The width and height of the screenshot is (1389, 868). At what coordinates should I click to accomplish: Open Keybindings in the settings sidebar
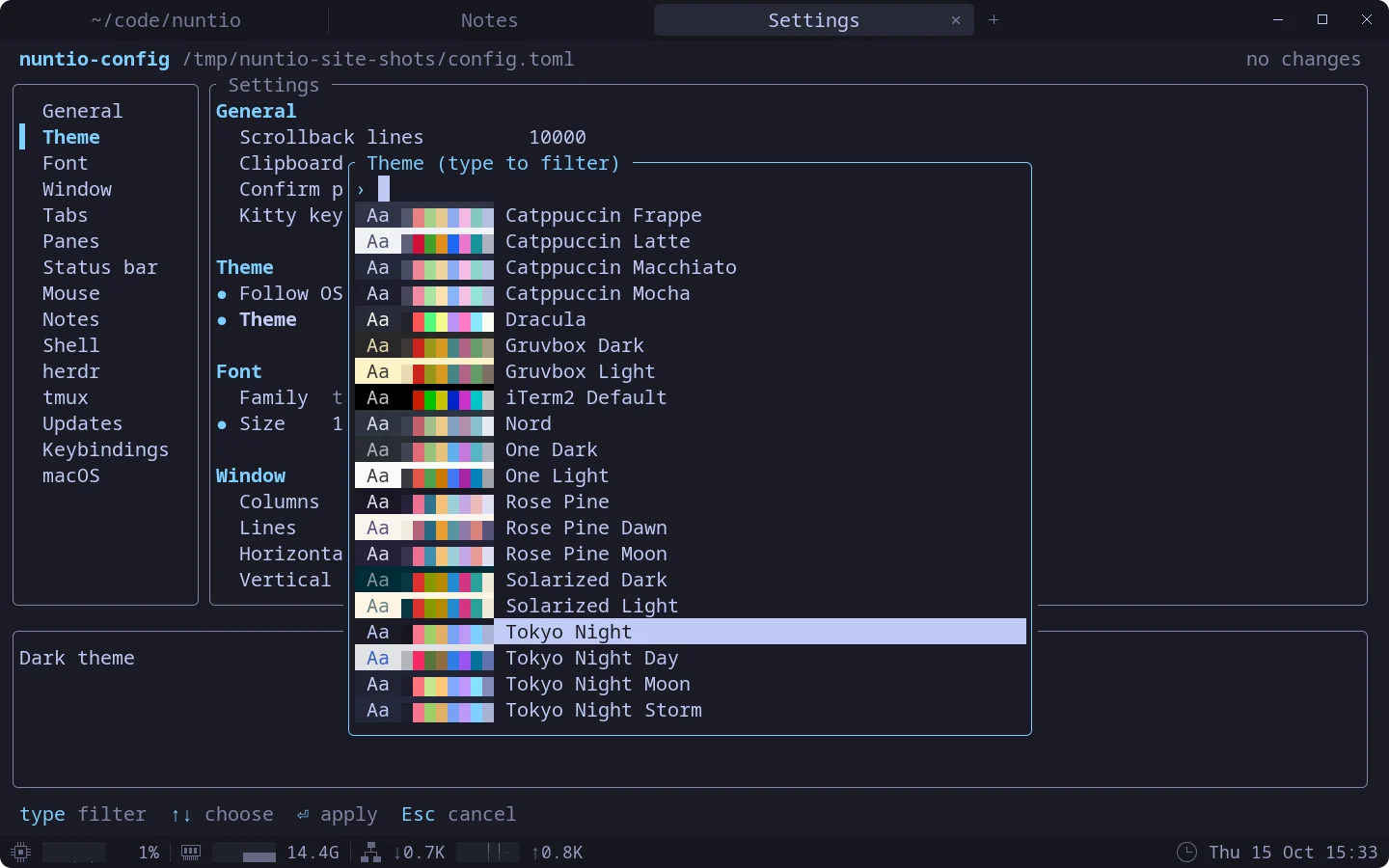click(105, 449)
